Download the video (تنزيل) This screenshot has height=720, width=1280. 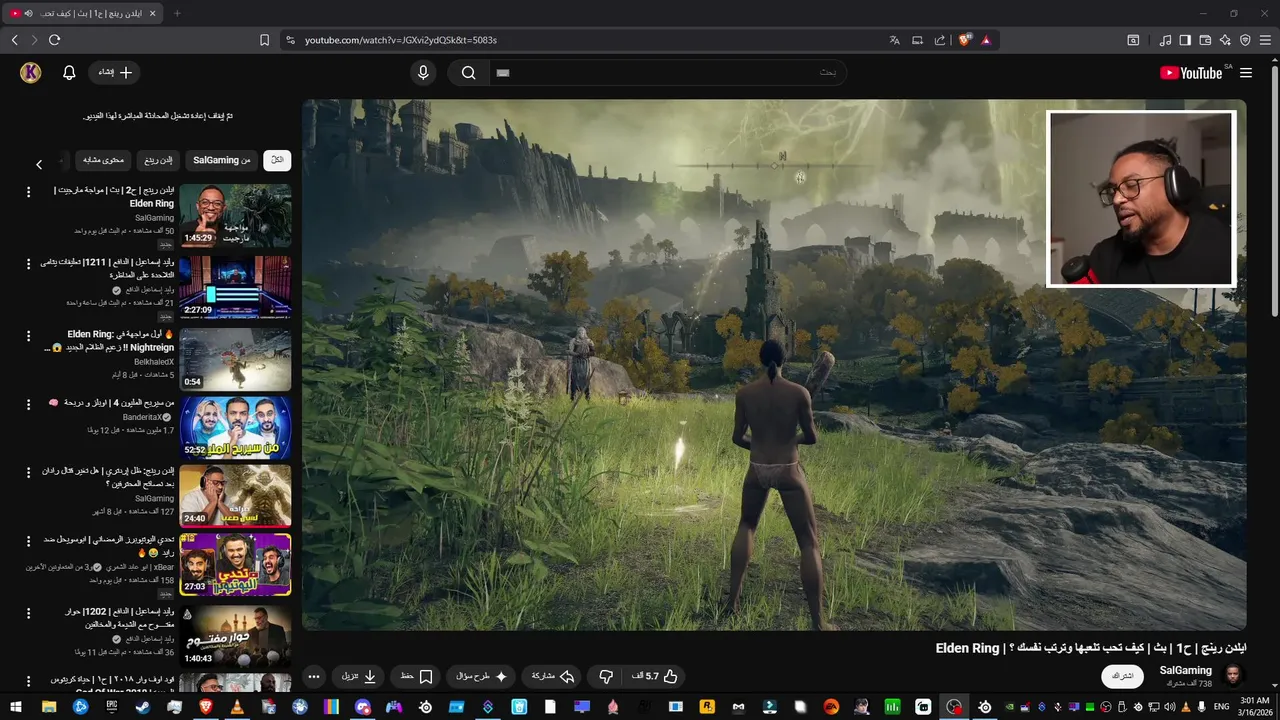tap(359, 676)
